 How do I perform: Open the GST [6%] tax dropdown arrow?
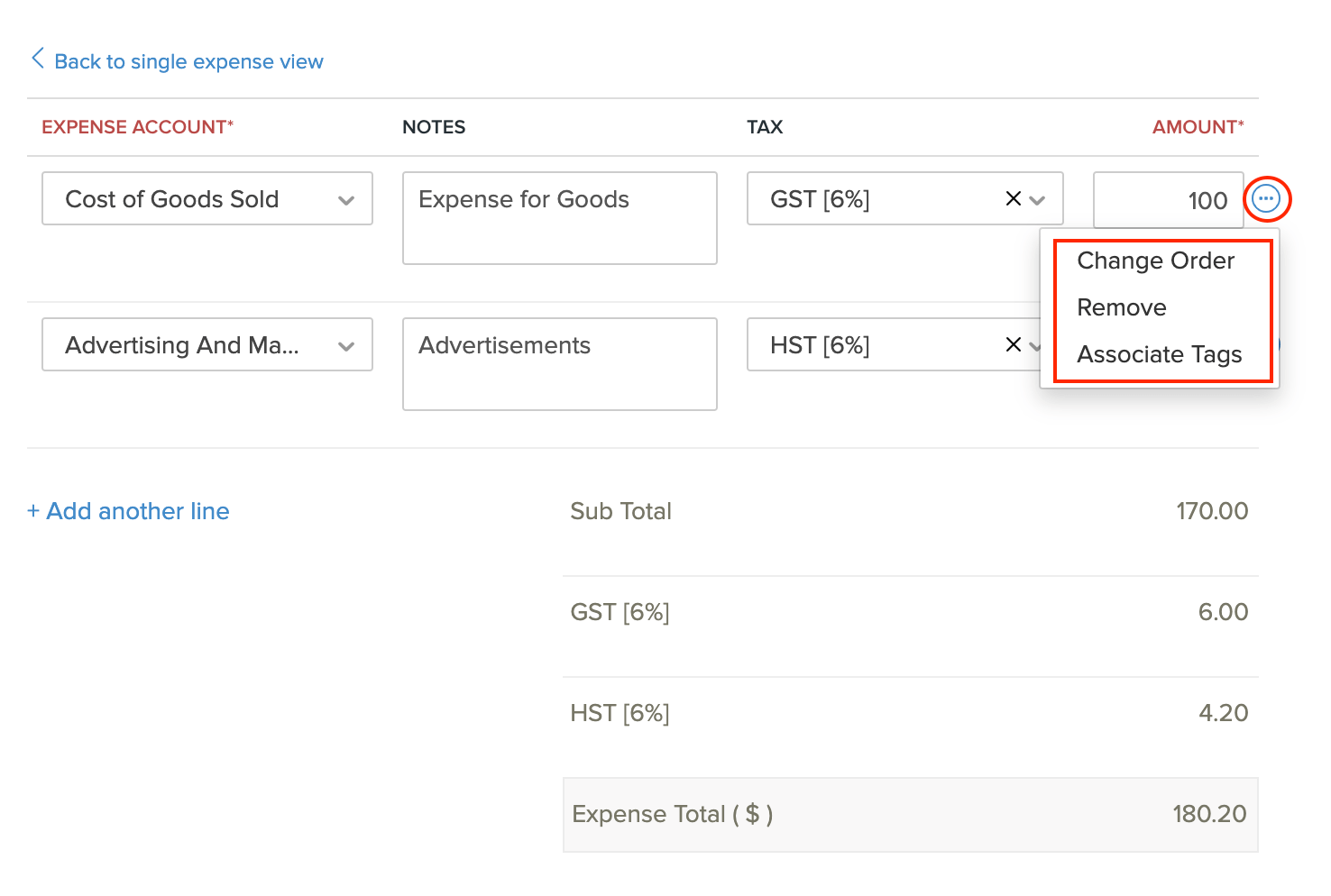(1037, 200)
